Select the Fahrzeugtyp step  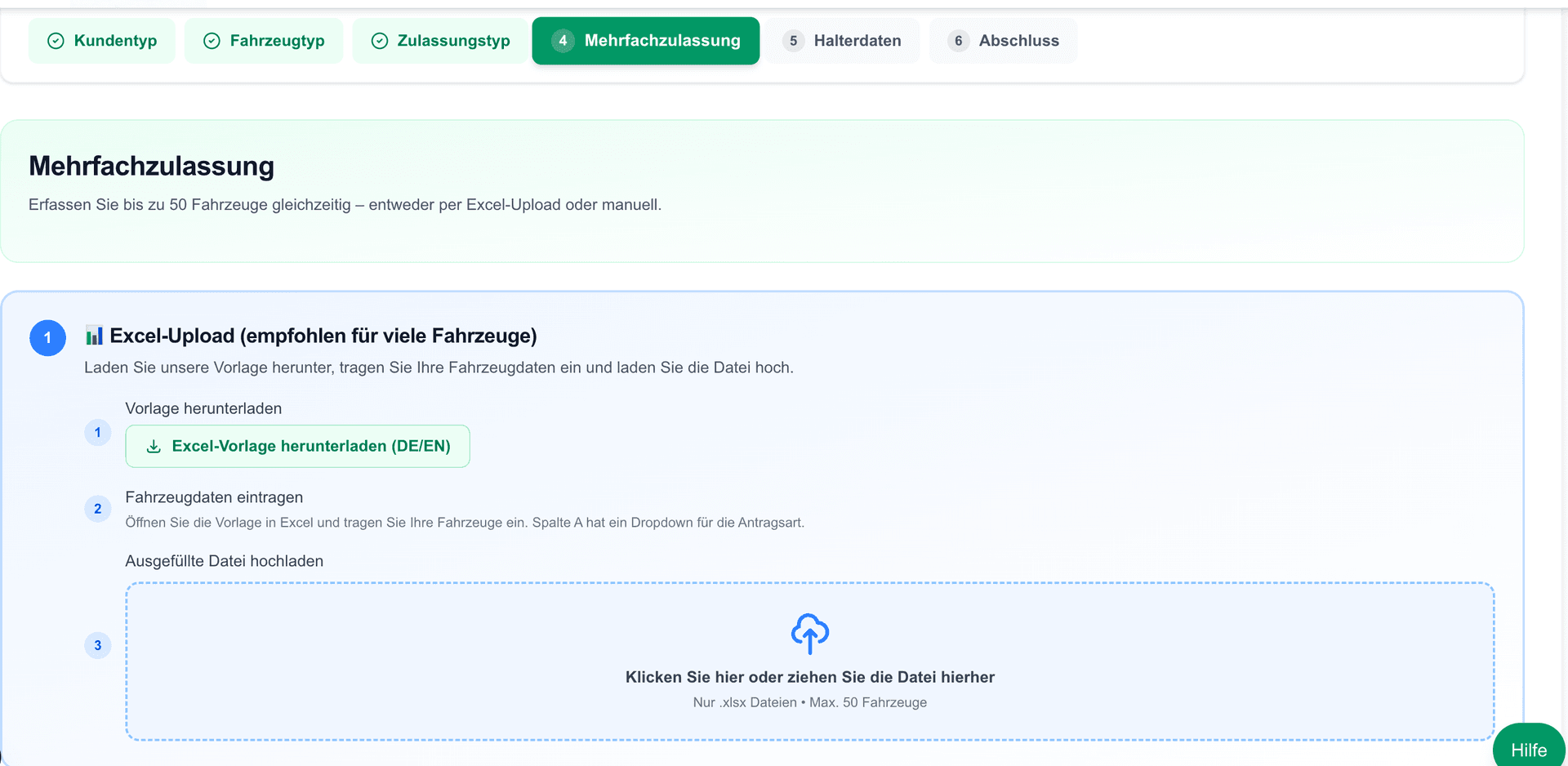(x=264, y=40)
